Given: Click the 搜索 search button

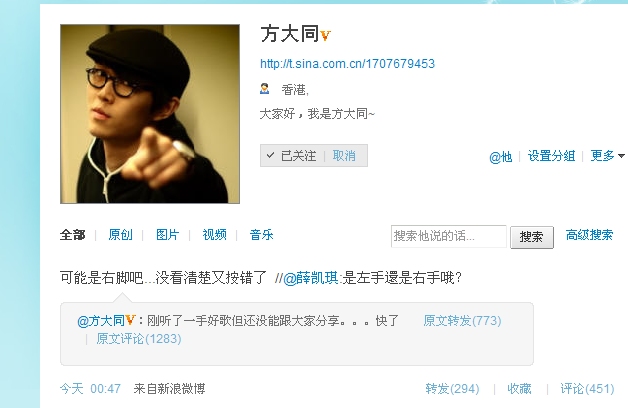Looking at the screenshot, I should pos(532,237).
